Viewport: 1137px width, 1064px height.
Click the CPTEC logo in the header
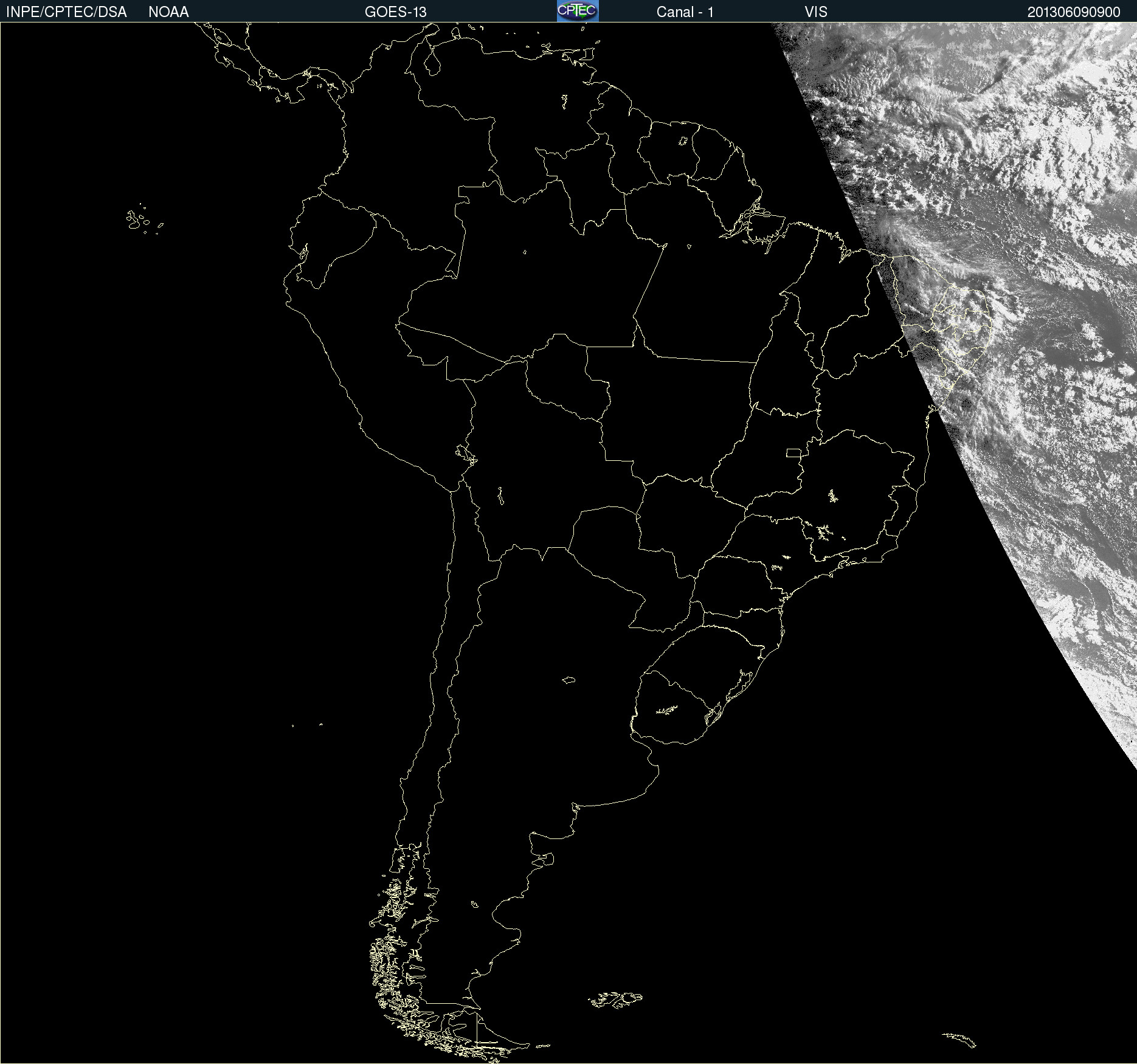(577, 11)
